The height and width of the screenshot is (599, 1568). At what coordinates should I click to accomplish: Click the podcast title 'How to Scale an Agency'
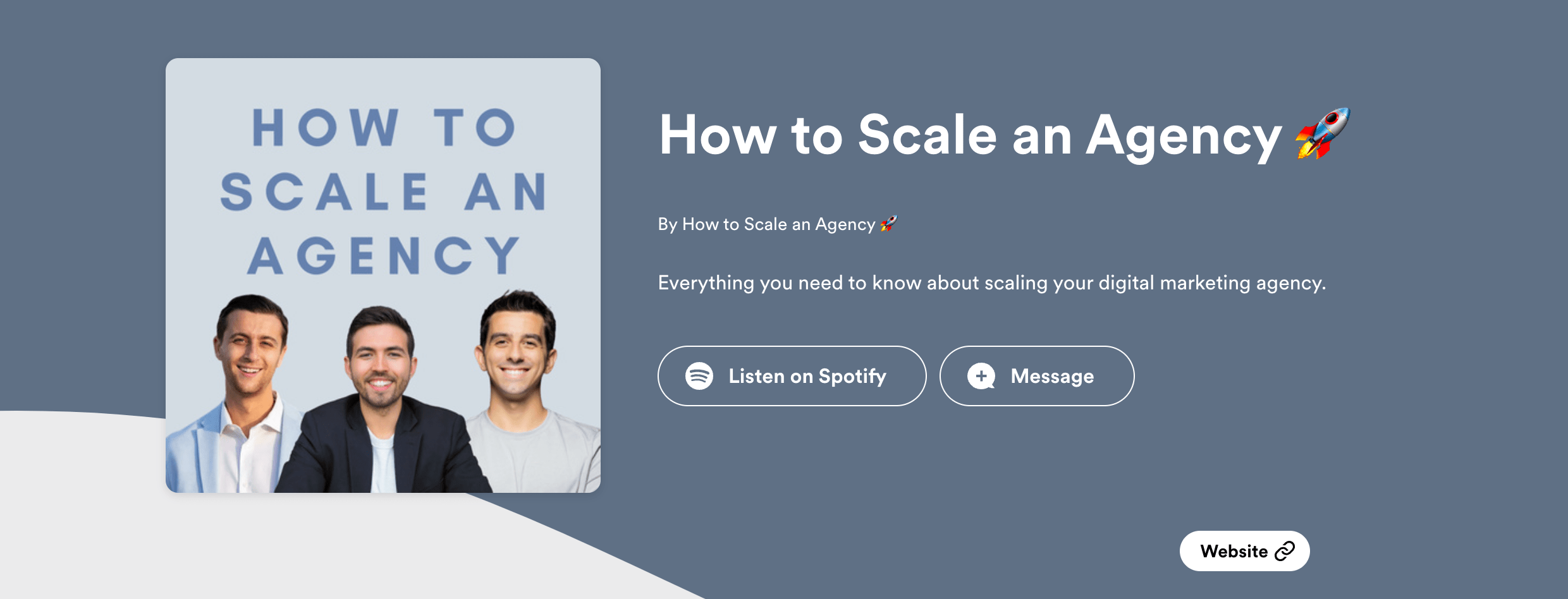click(971, 136)
